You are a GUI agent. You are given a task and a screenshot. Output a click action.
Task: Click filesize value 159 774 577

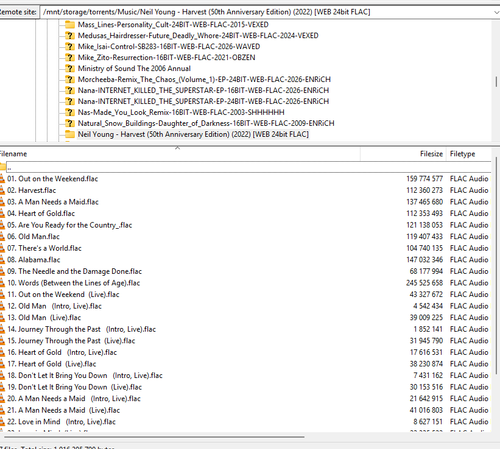pyautogui.click(x=424, y=179)
